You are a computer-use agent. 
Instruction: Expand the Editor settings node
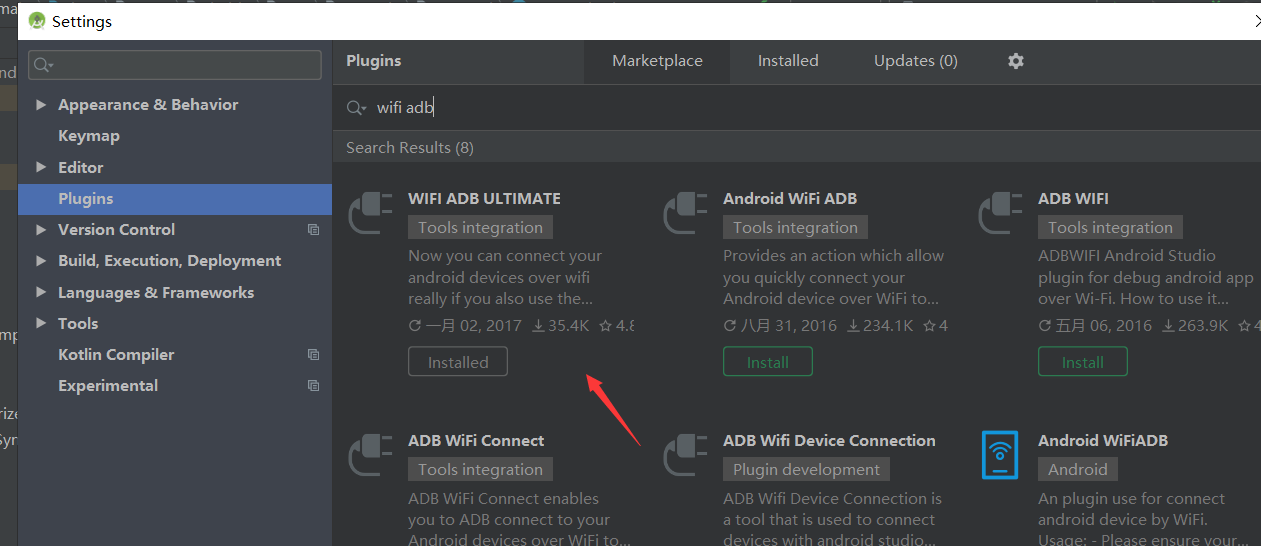pos(41,168)
